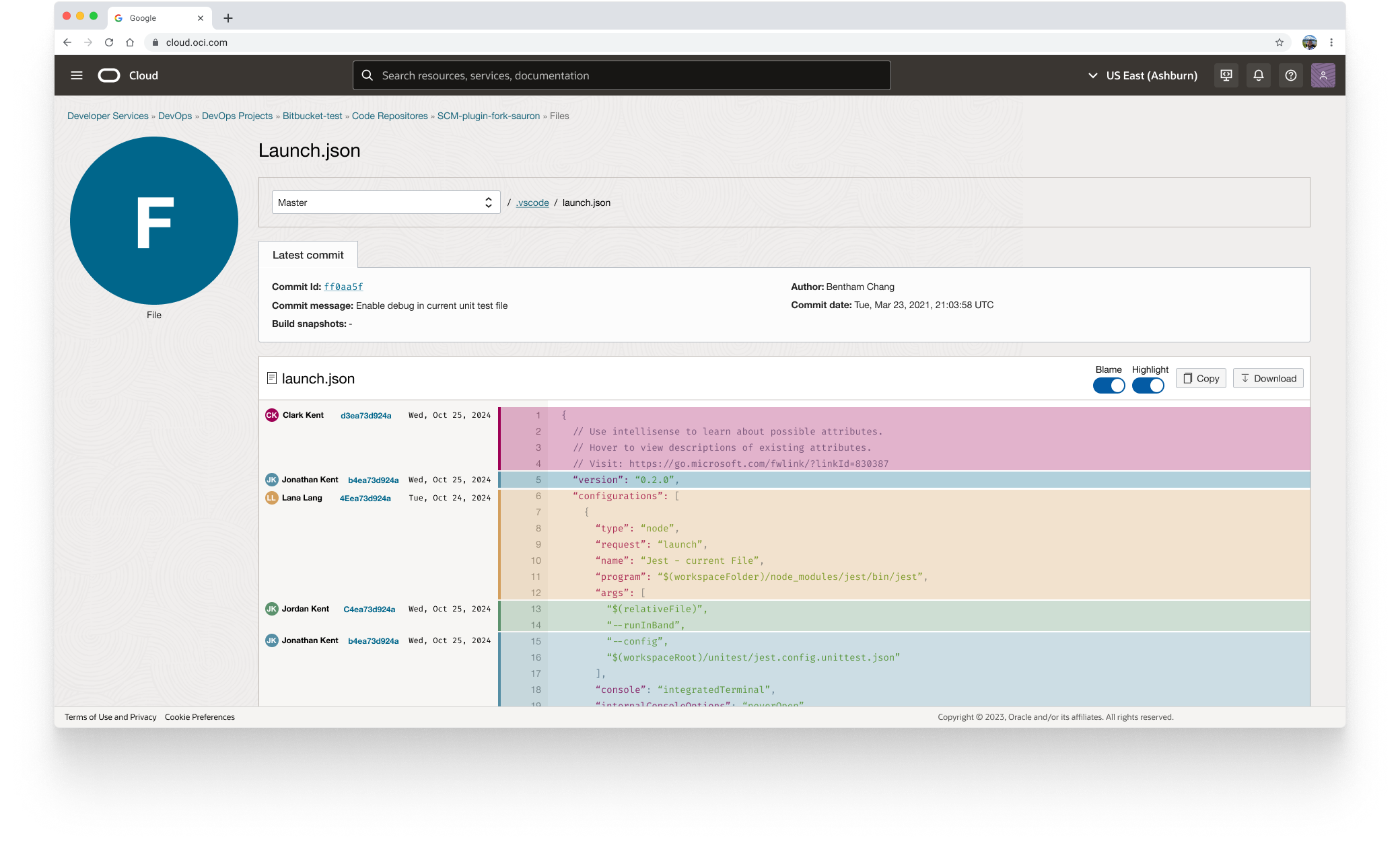Screen dimensions: 1400x849
Task: Open commit ff0aa5f link
Action: click(343, 287)
